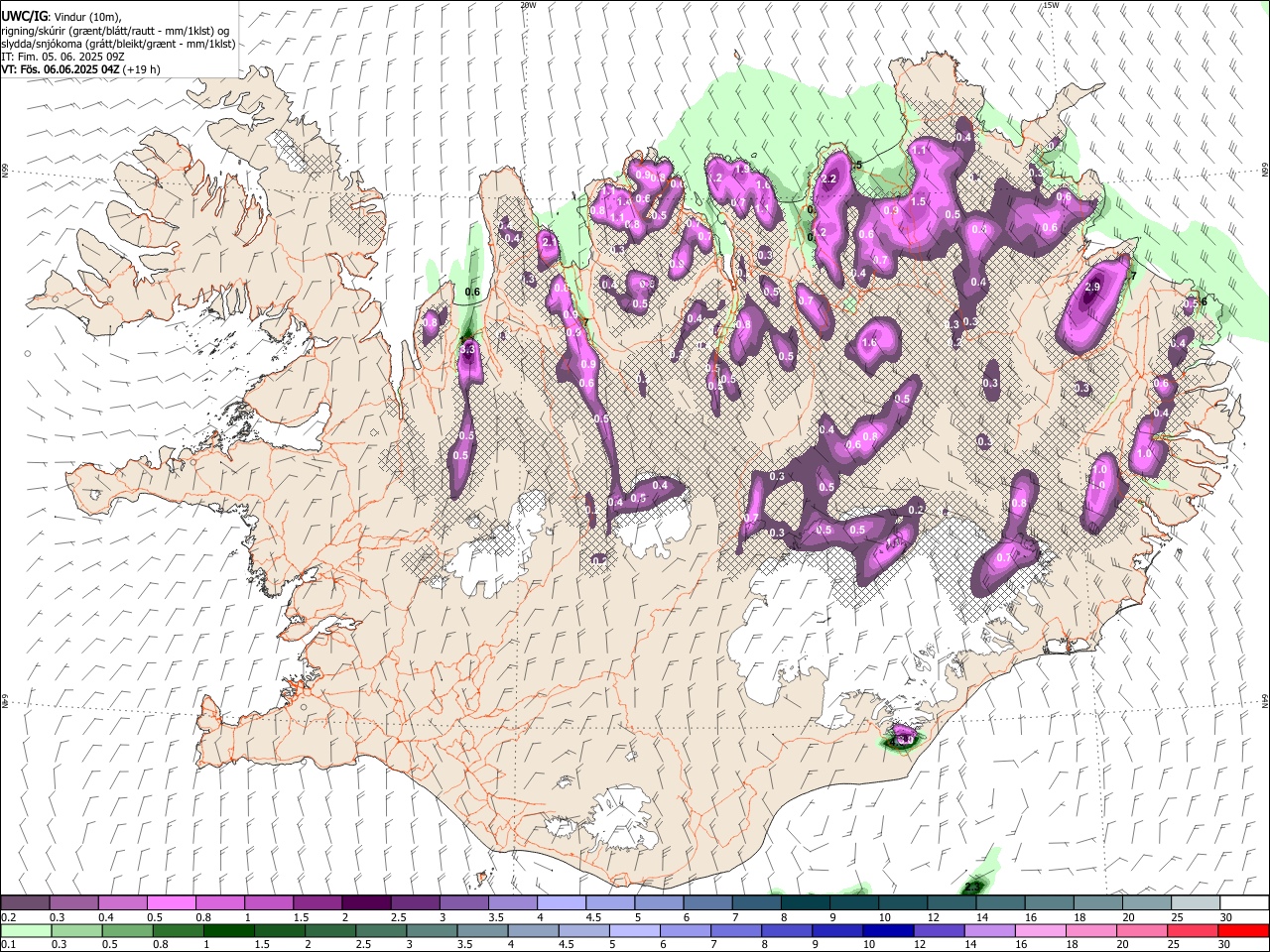This screenshot has height=952, width=1270.
Task: Click the 'rigning/skúrir' legend description line
Action: pos(114,31)
